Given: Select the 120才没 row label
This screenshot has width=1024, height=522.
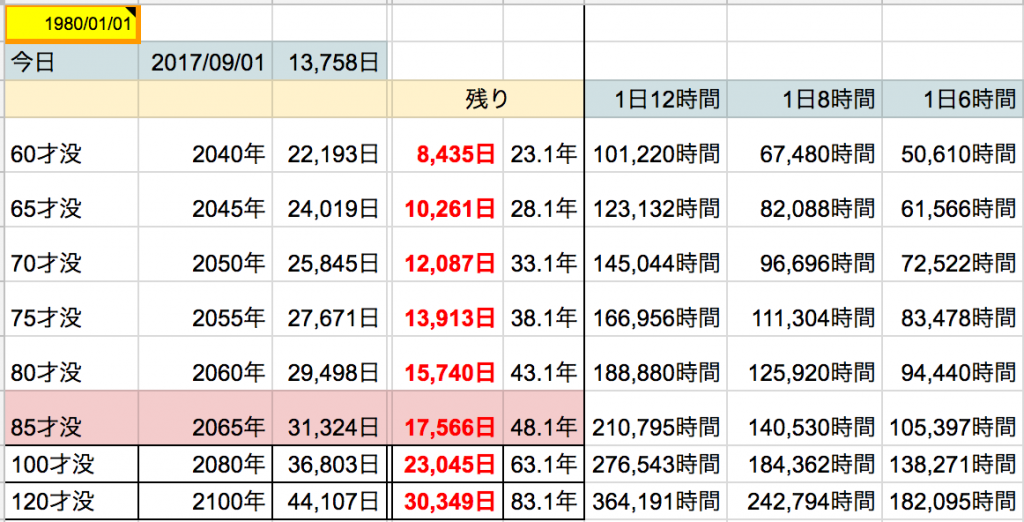Looking at the screenshot, I should [x=72, y=502].
